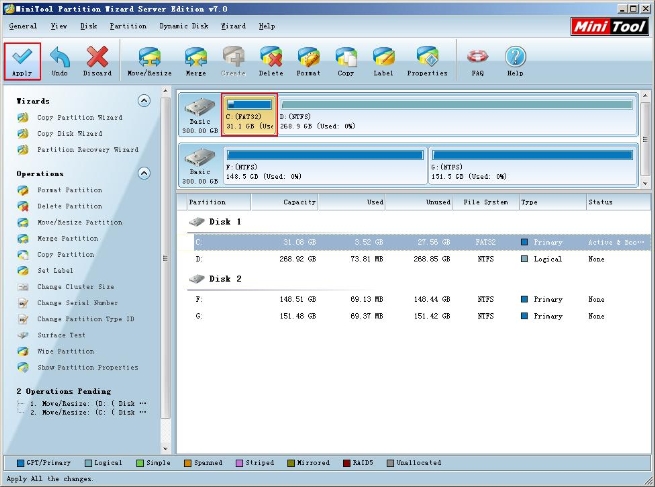Image resolution: width=655 pixels, height=487 pixels.
Task: Choose Show Partition Properties
Action: (88, 368)
